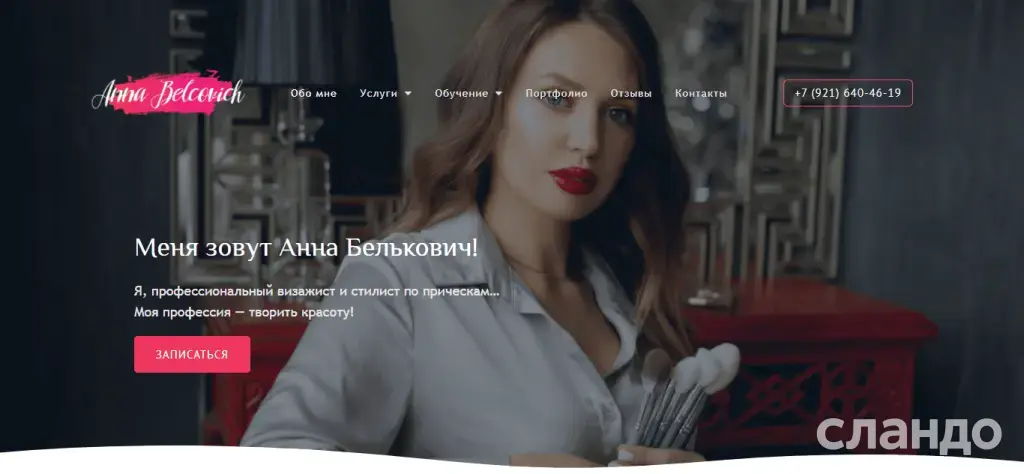Click the text about профессиональный визажист и стилист
1024x474 pixels.
317,292
